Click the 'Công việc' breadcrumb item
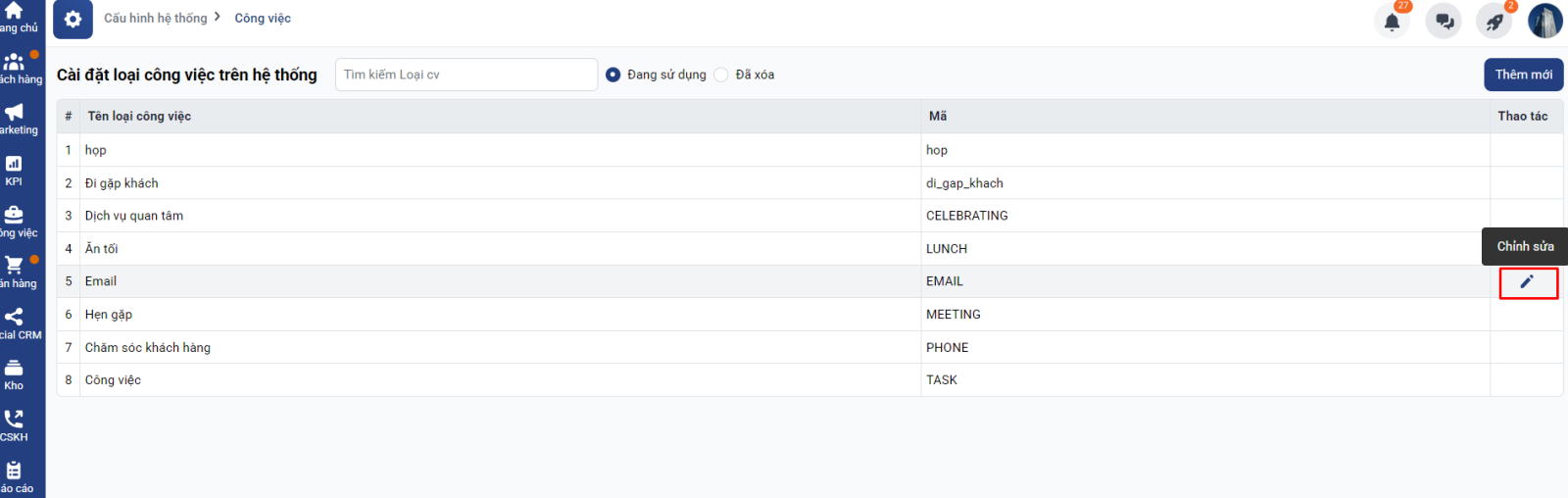This screenshot has height=498, width=1568. pos(263,18)
